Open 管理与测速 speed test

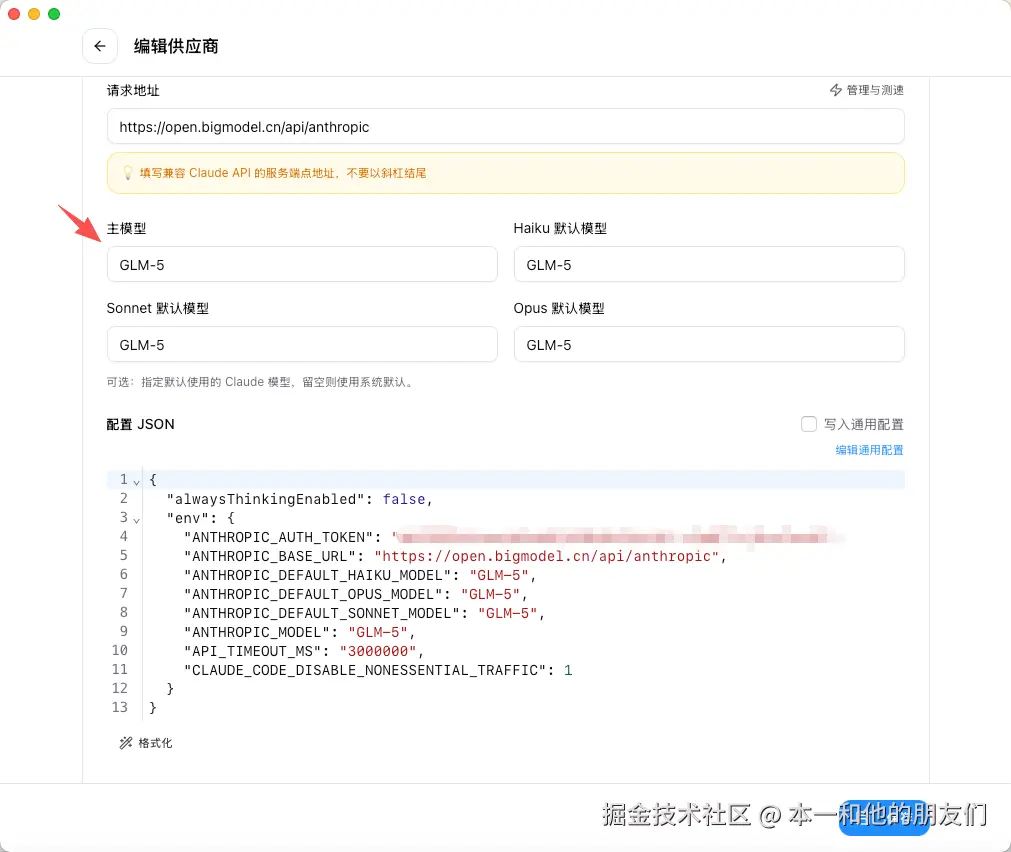click(867, 90)
